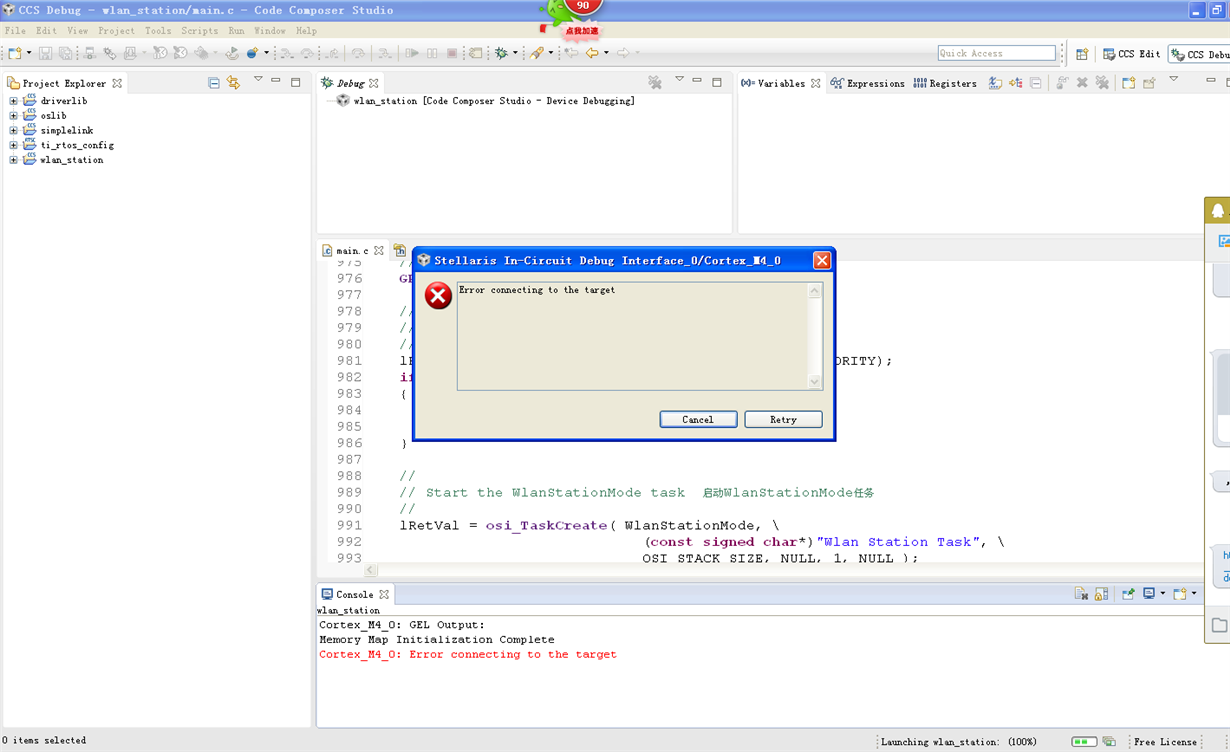1230x752 pixels.
Task: Toggle Link with Editor in Project Explorer
Action: 233,83
